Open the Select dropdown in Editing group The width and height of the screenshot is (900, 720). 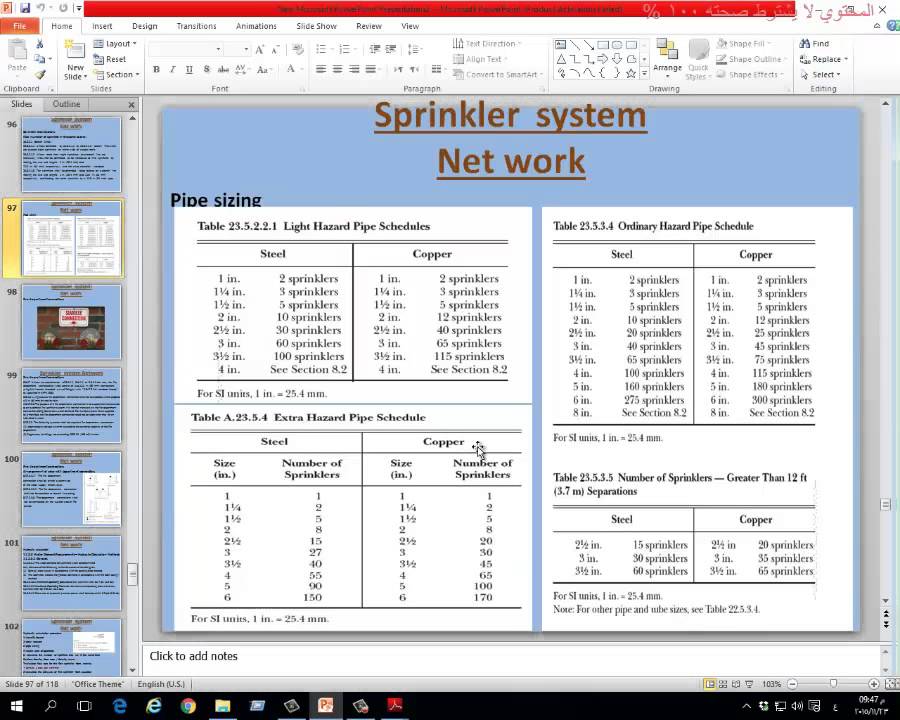pyautogui.click(x=820, y=75)
